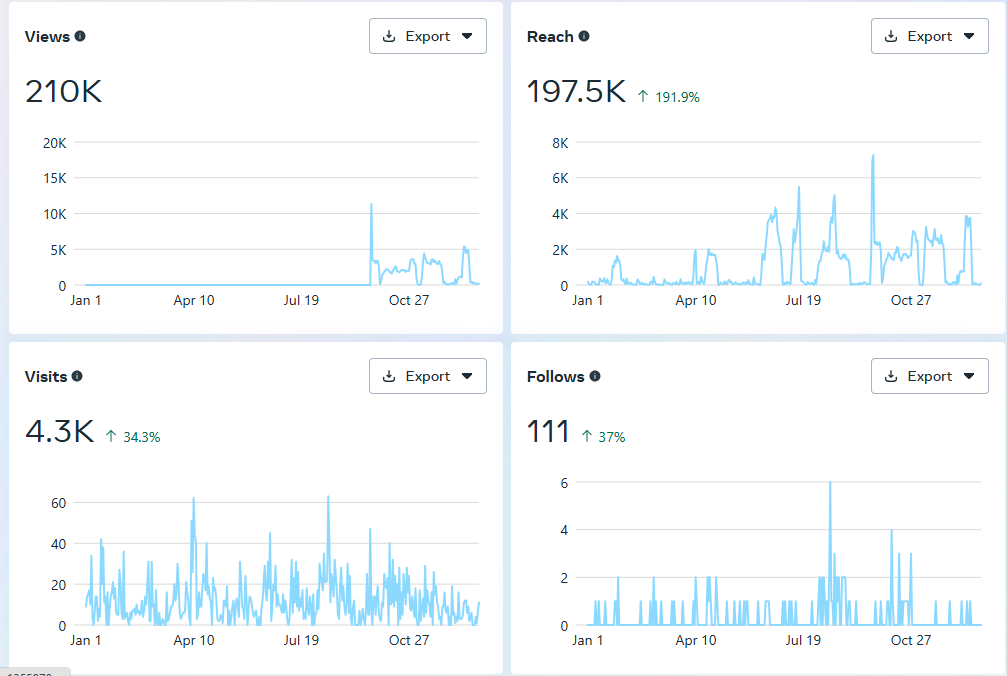Click the 8K axis label on Reach chart

(560, 143)
